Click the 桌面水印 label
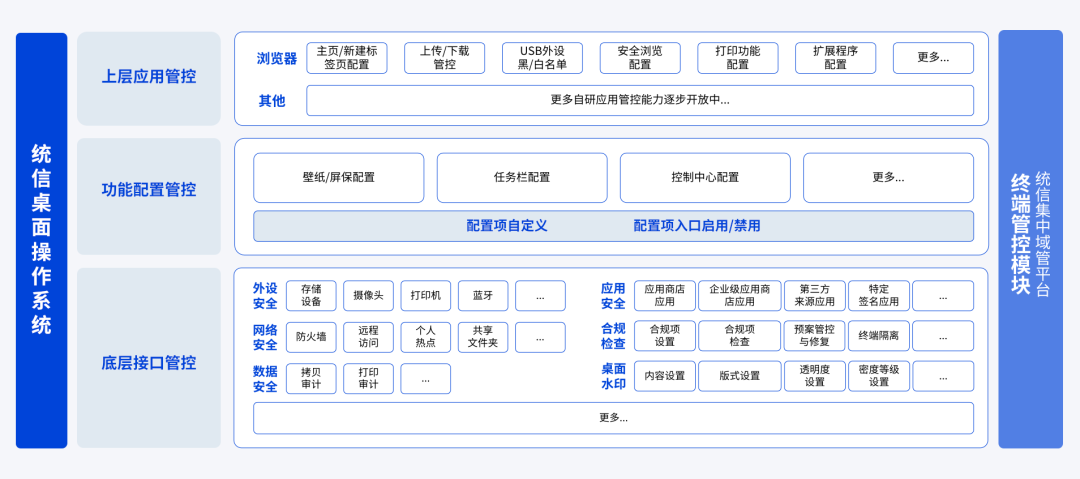 (x=613, y=376)
